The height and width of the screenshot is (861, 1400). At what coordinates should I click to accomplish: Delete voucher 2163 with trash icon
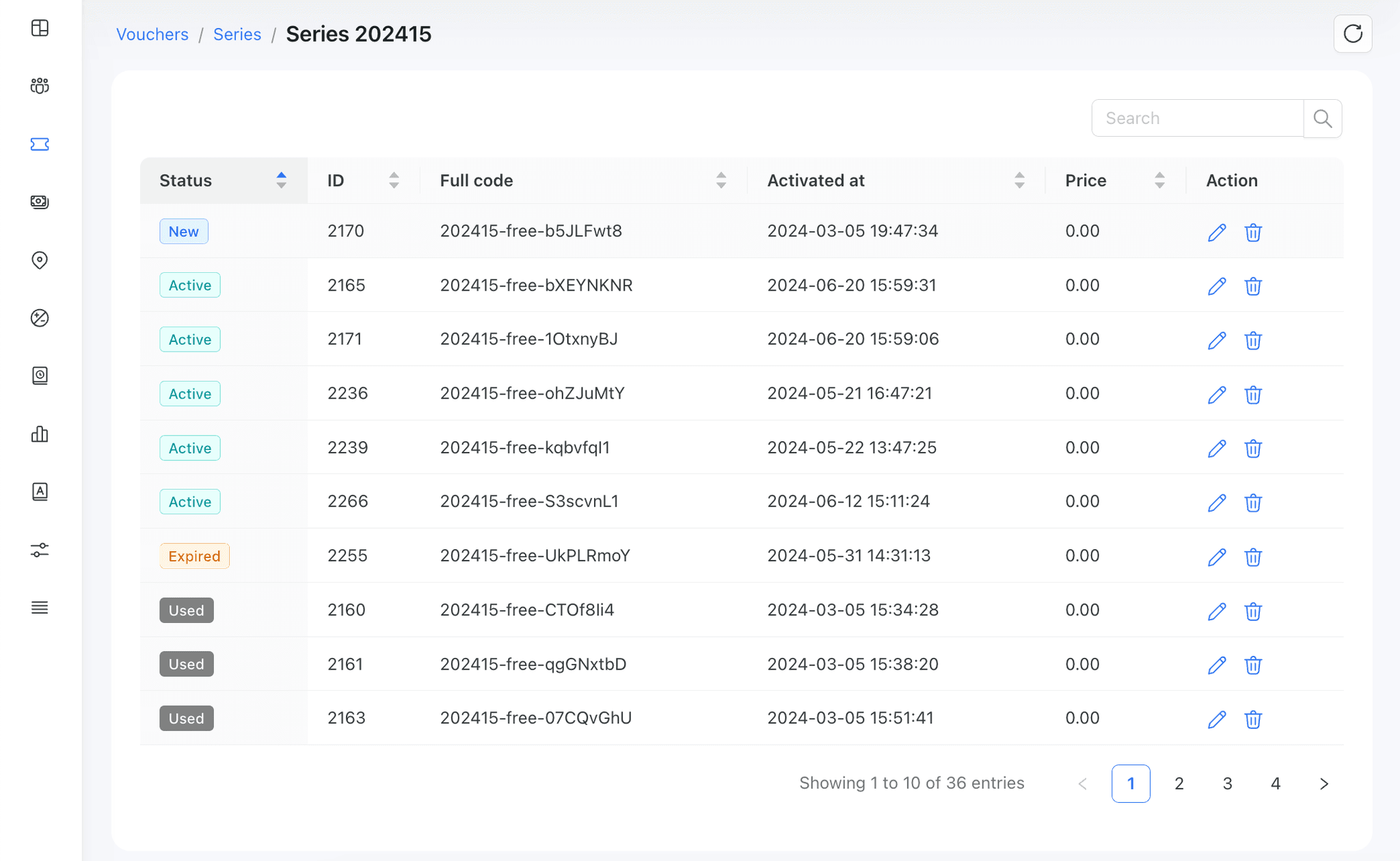(x=1253, y=719)
